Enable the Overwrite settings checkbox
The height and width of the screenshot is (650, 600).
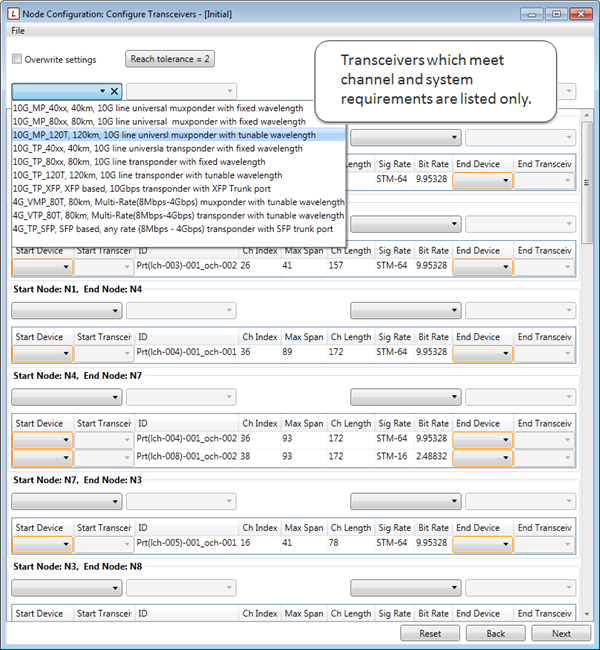point(17,59)
